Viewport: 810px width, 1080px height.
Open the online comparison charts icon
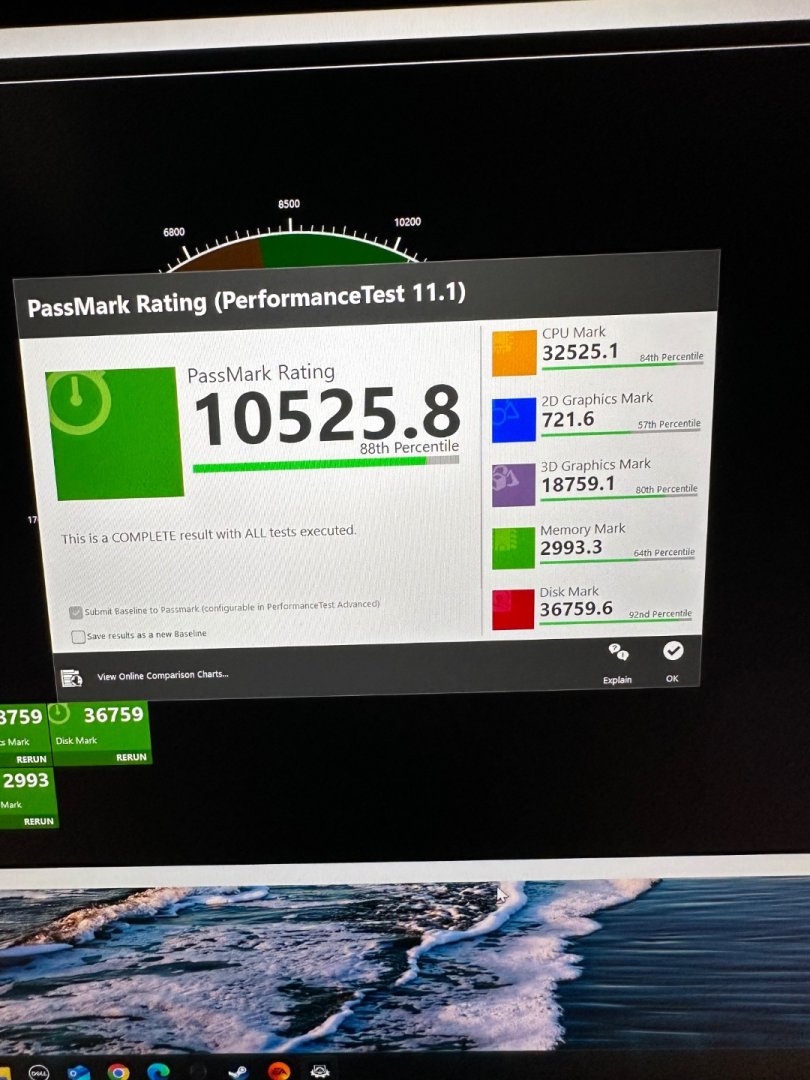71,678
